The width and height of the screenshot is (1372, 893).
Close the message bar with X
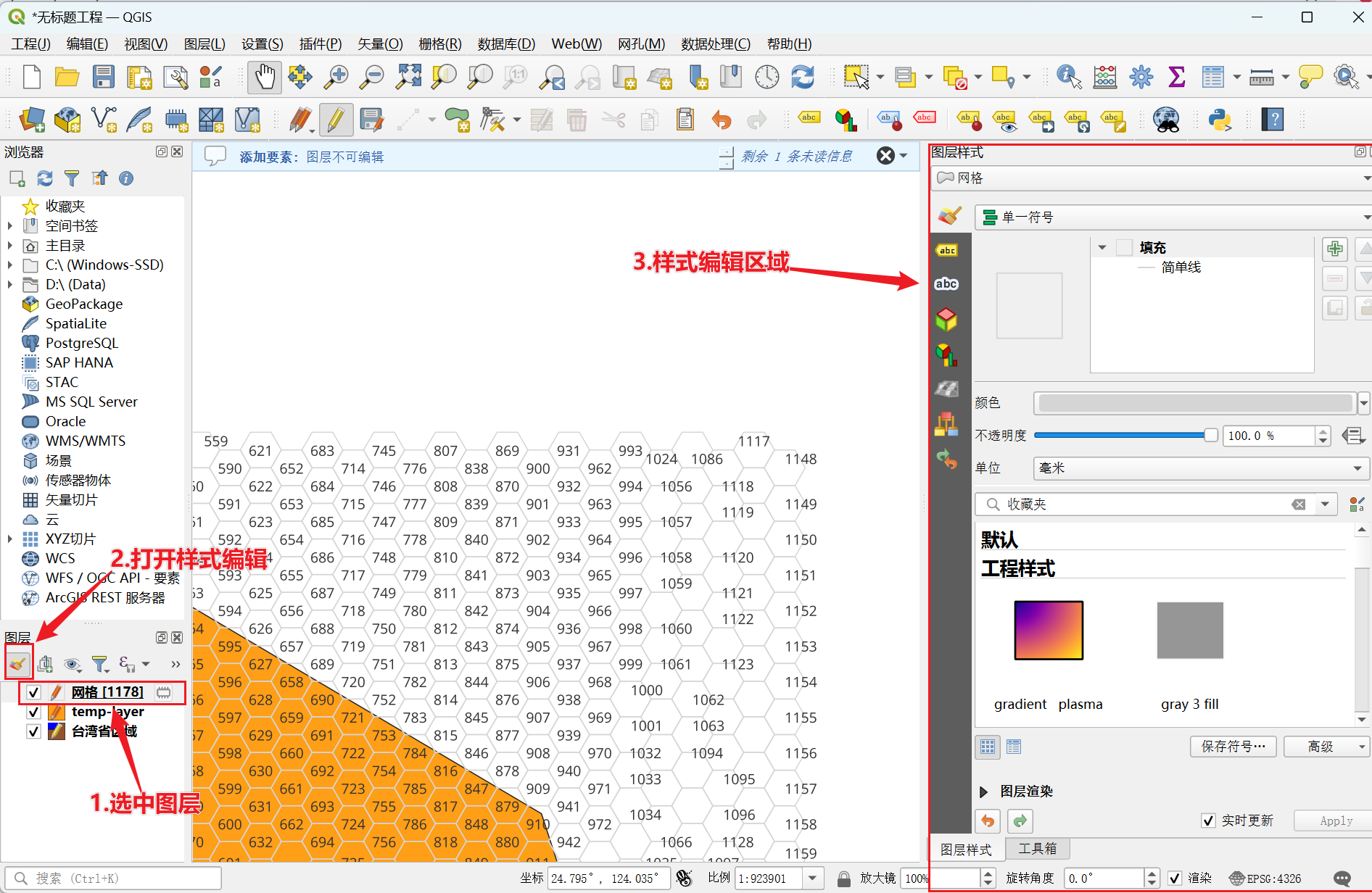[885, 156]
